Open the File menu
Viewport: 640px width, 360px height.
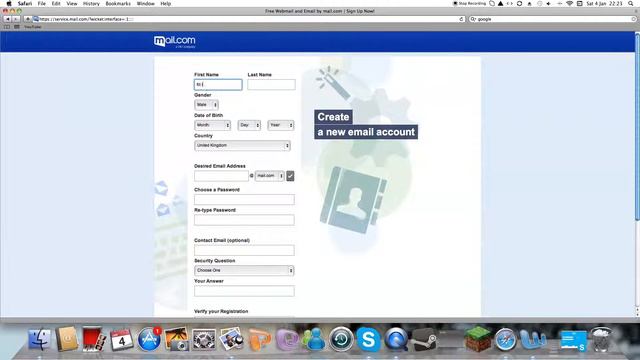[42, 3]
